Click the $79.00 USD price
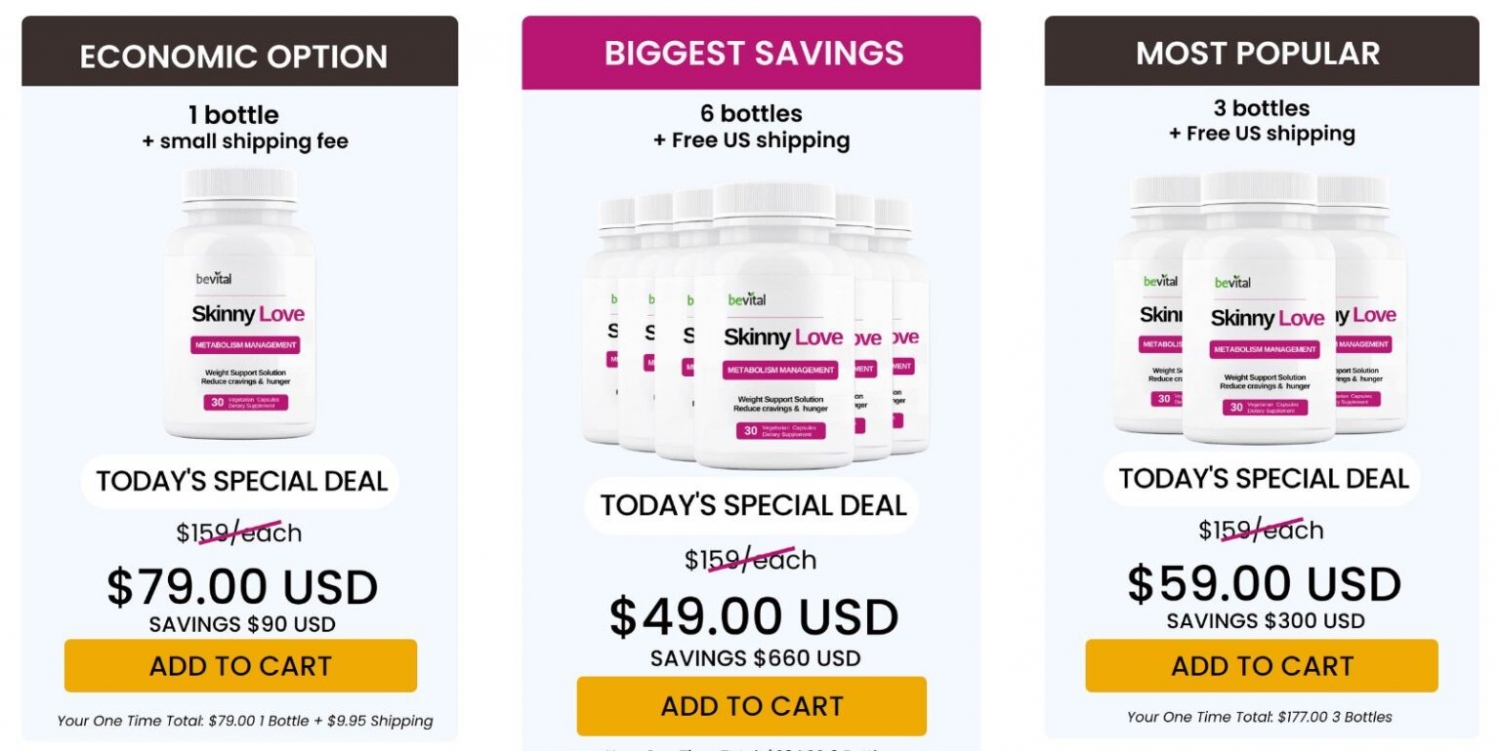This screenshot has height=751, width=1500. point(242,587)
